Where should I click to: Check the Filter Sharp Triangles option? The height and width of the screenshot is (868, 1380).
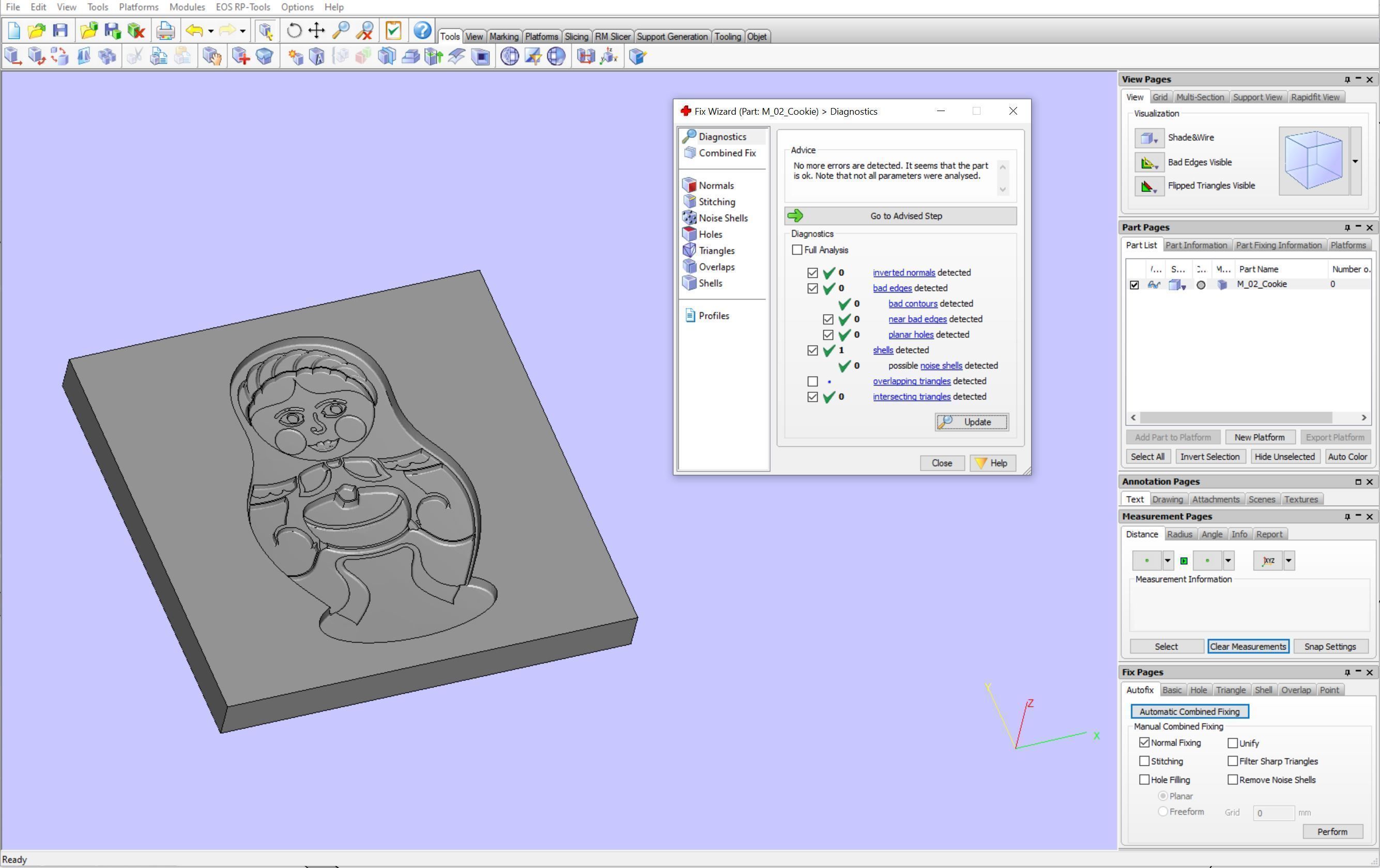(1233, 761)
